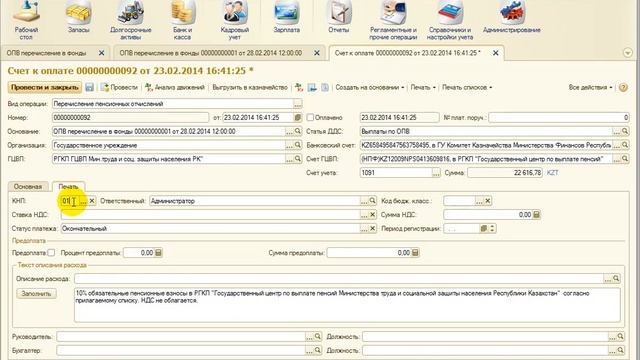Open the Зарплата section
This screenshot has width=640, height=360.
(287, 18)
